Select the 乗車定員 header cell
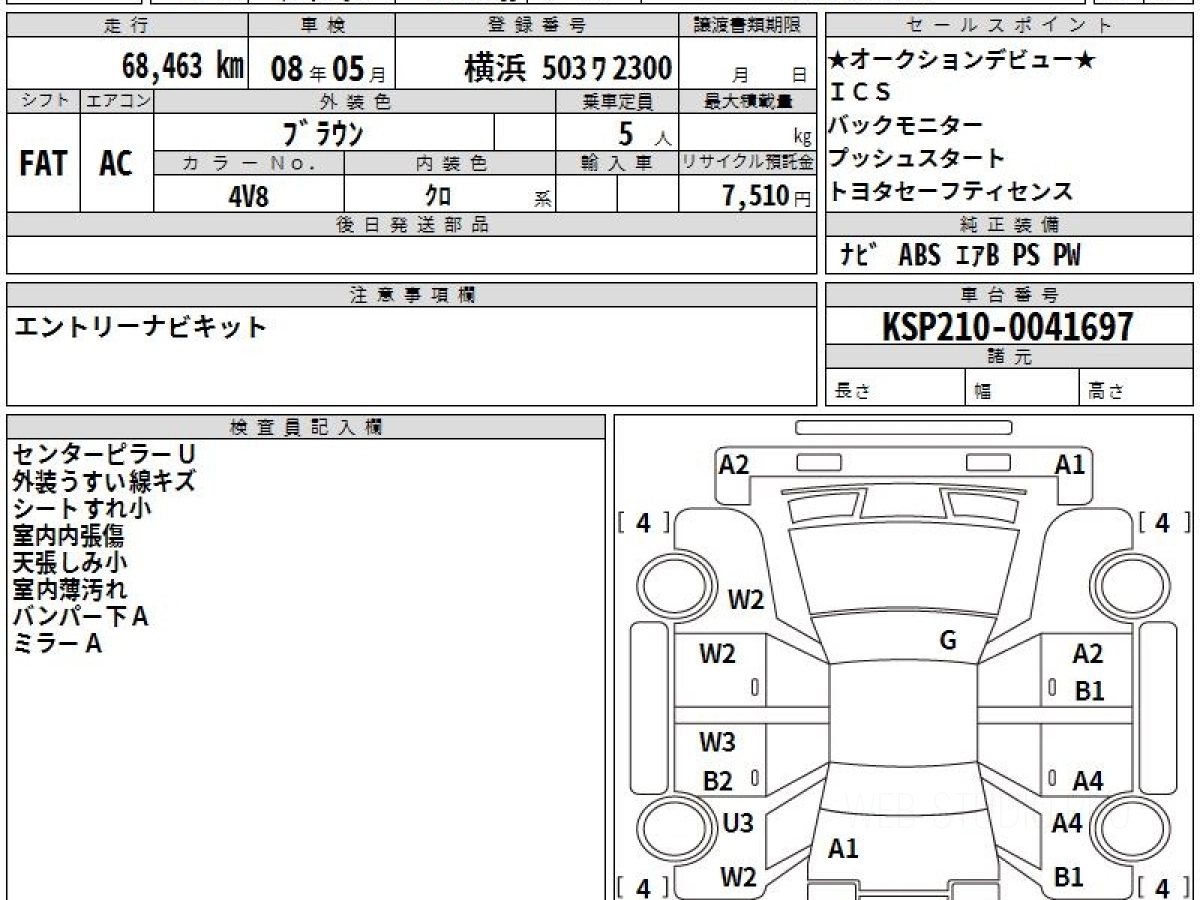 [x=617, y=102]
